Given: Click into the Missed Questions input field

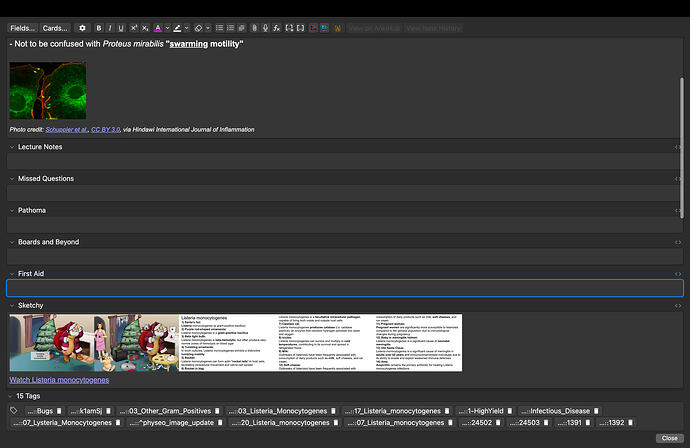Looking at the screenshot, I should (345, 193).
